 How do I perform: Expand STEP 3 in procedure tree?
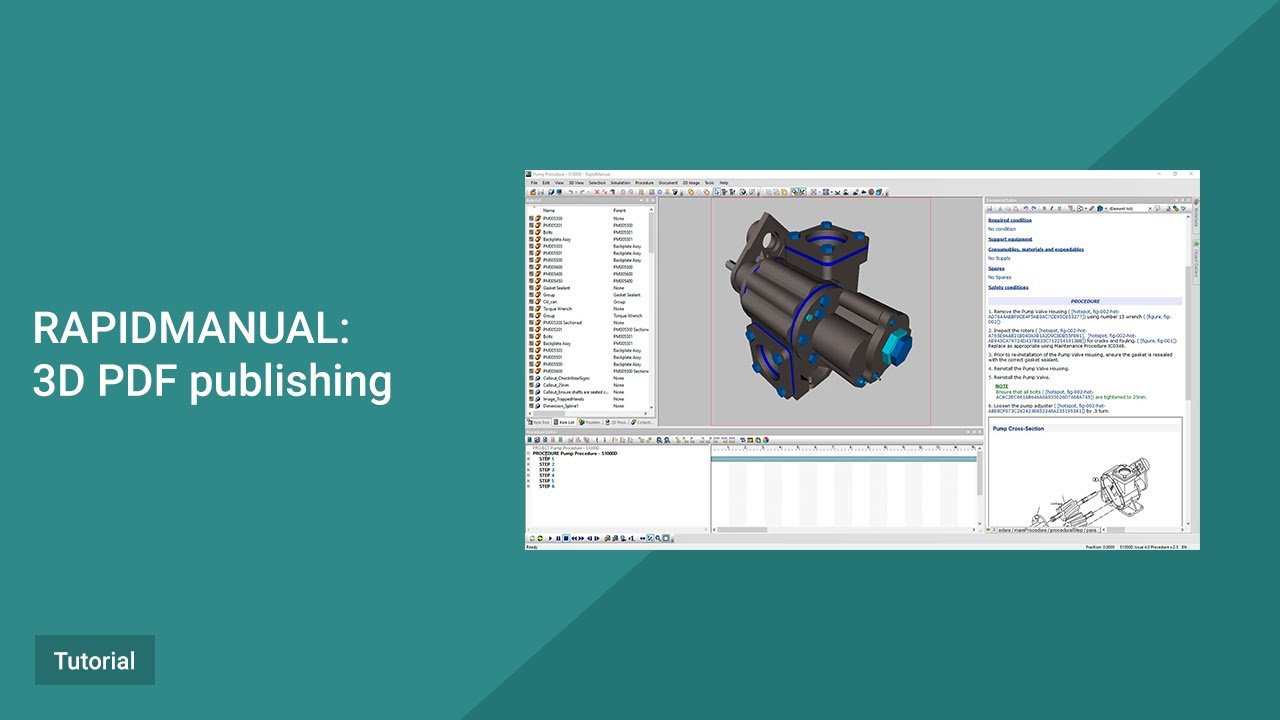tap(529, 470)
